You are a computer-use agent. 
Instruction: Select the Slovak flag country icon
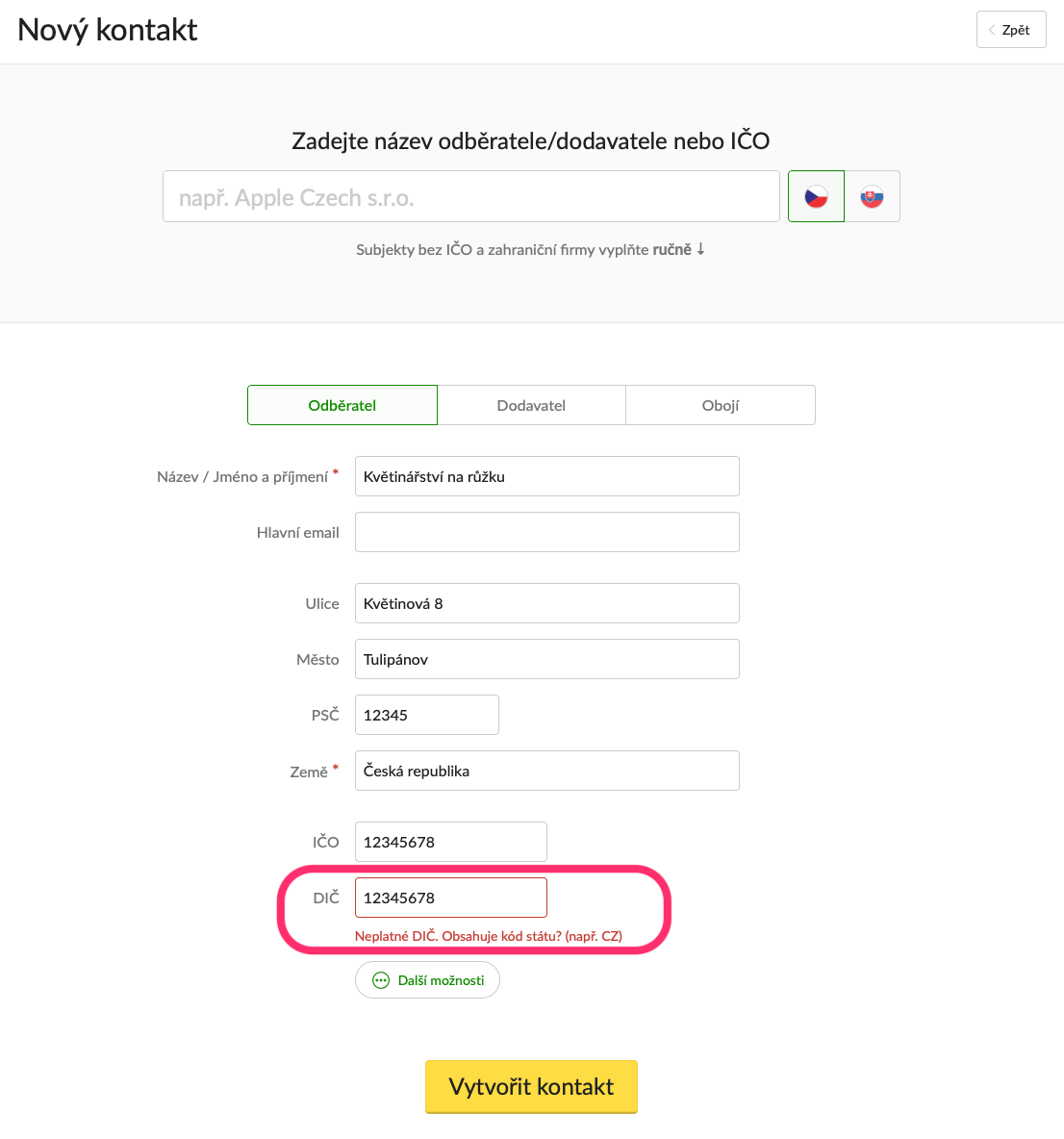[872, 196]
